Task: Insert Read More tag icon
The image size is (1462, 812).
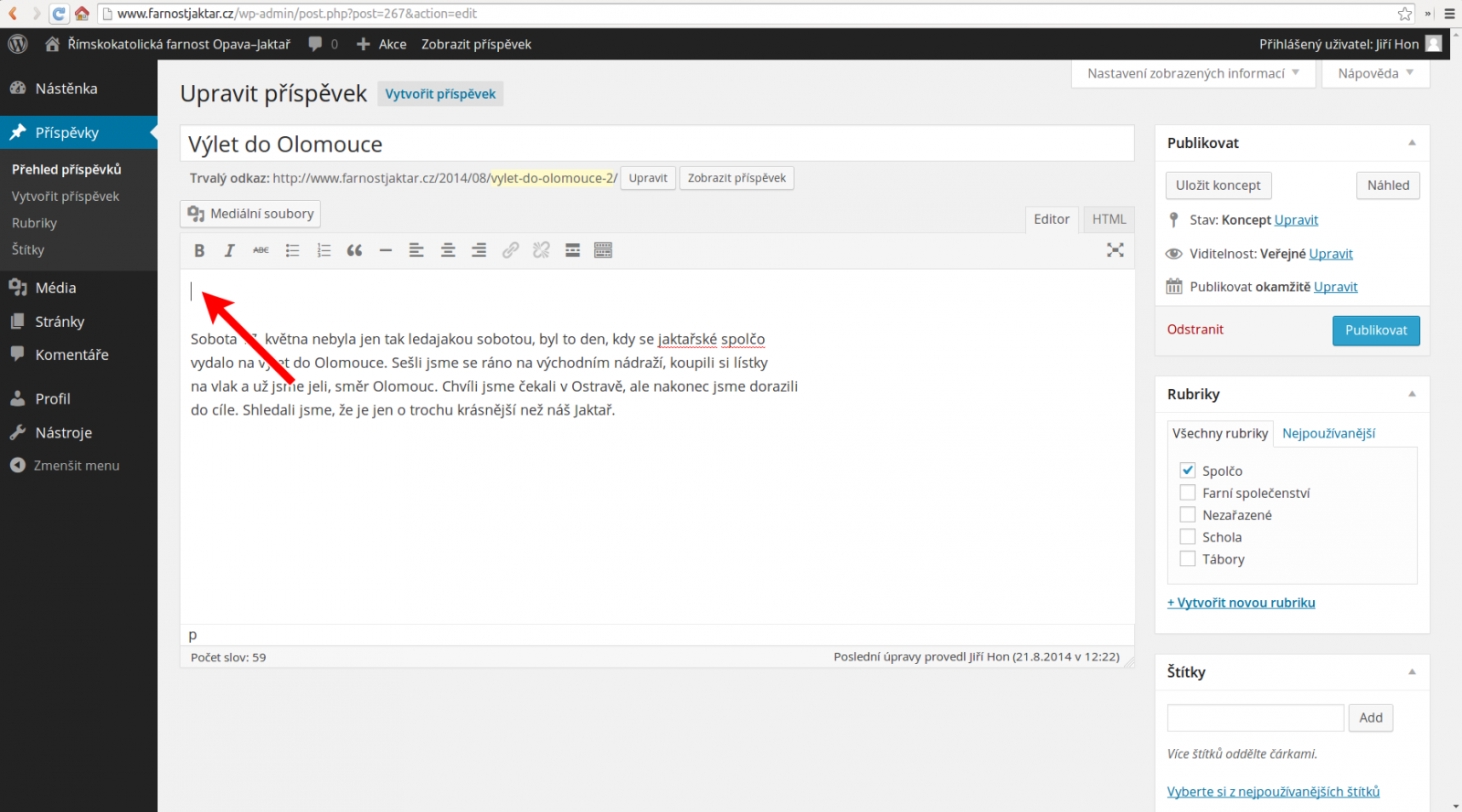Action: click(x=572, y=250)
